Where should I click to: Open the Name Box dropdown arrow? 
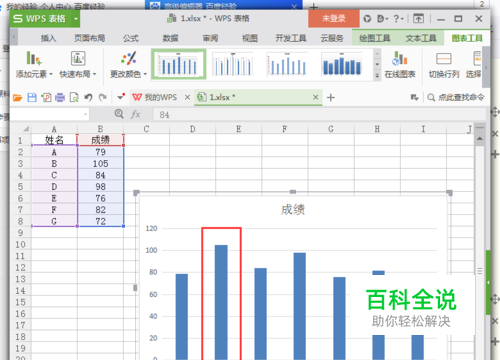(x=86, y=115)
